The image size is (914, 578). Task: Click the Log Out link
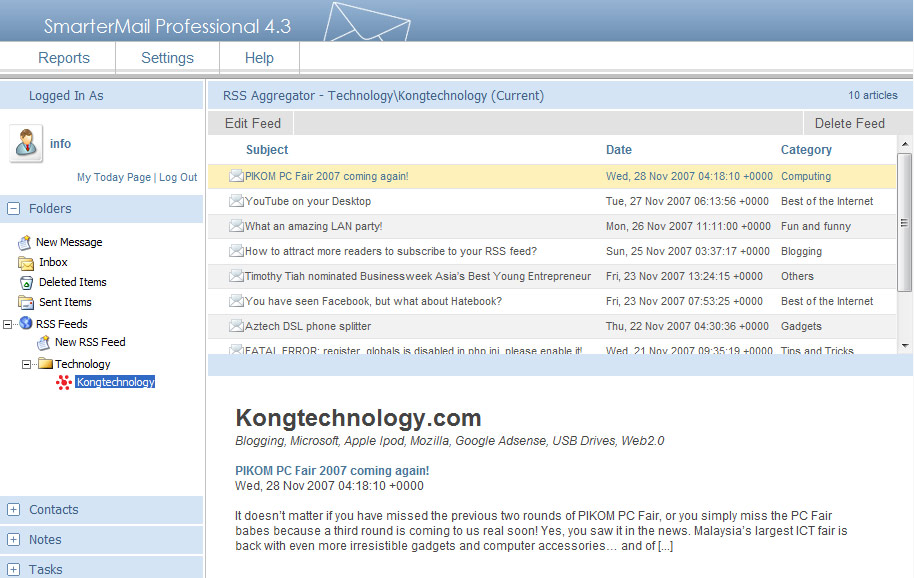click(x=178, y=177)
